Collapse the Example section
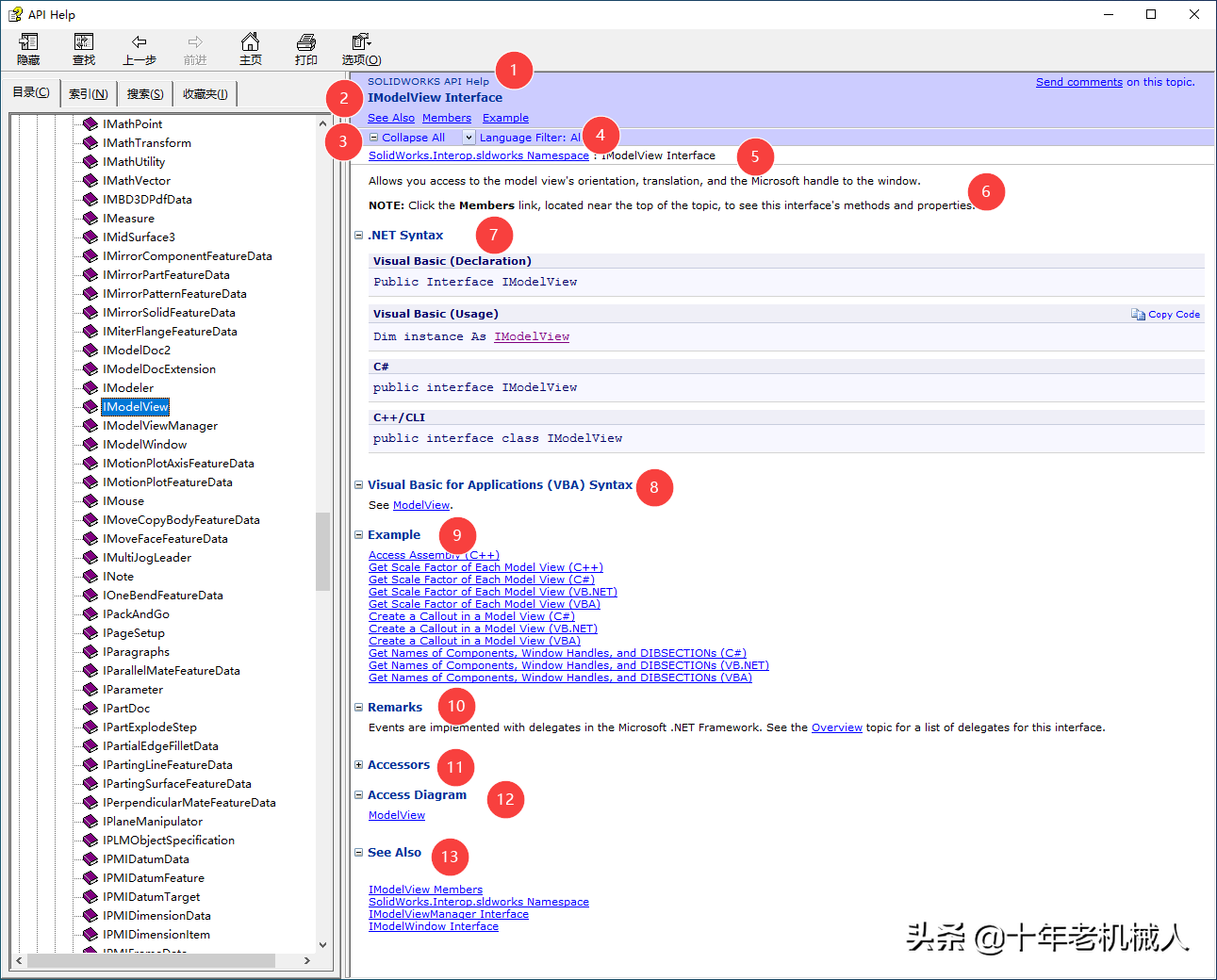 point(358,535)
